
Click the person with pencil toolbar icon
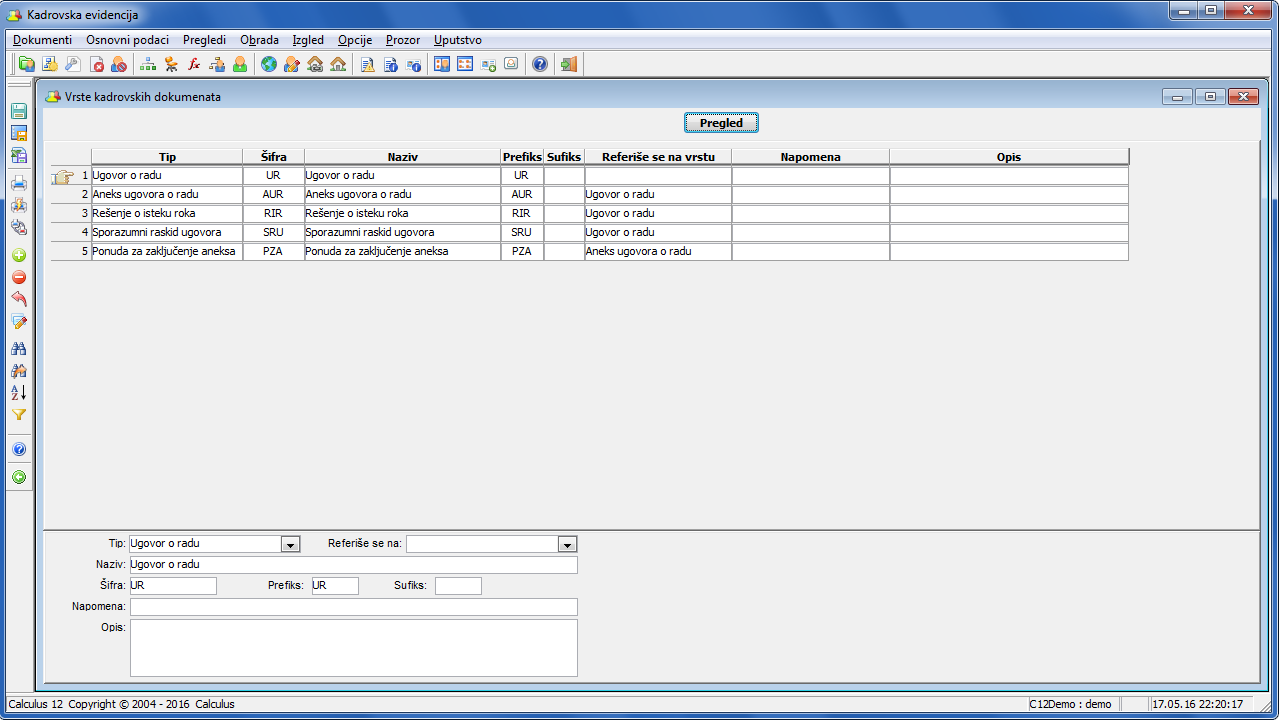click(x=291, y=64)
